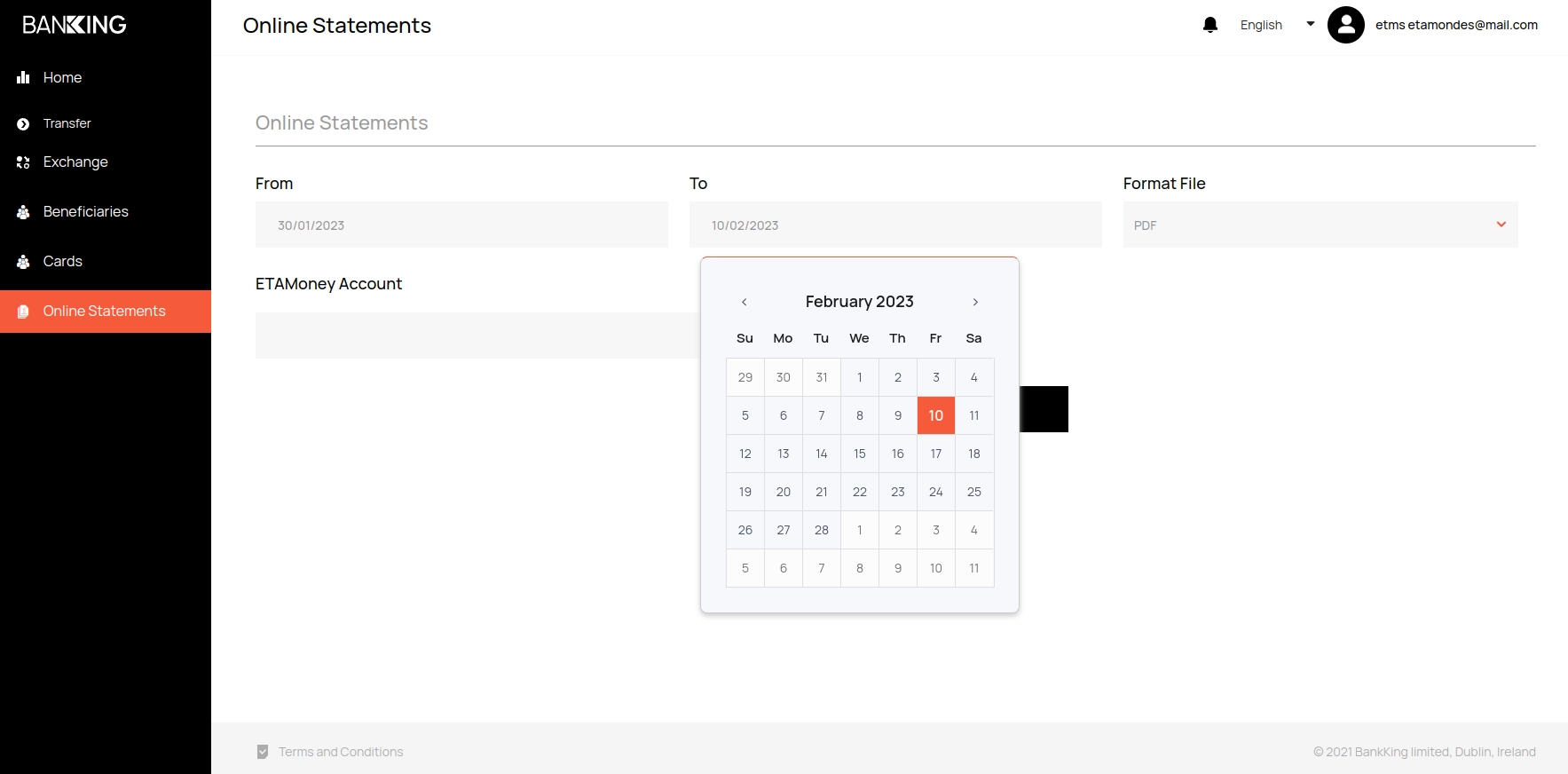Pick February 17 in the calendar
1568x774 pixels.
(x=936, y=454)
